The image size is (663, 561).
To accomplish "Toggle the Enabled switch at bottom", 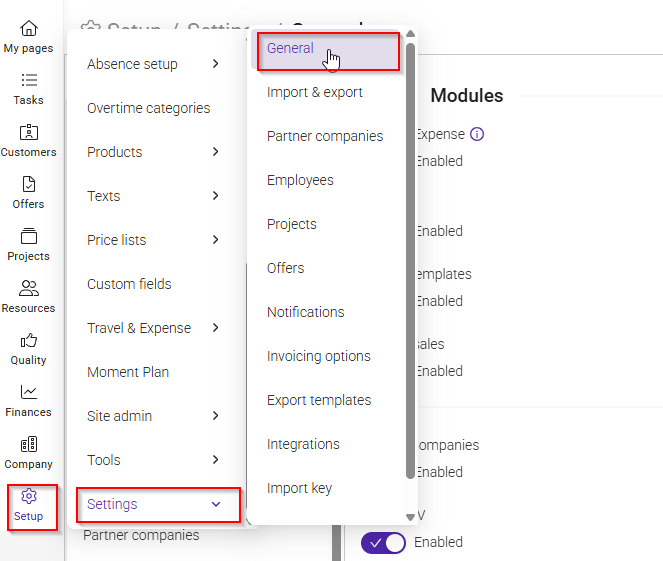I will tap(383, 543).
